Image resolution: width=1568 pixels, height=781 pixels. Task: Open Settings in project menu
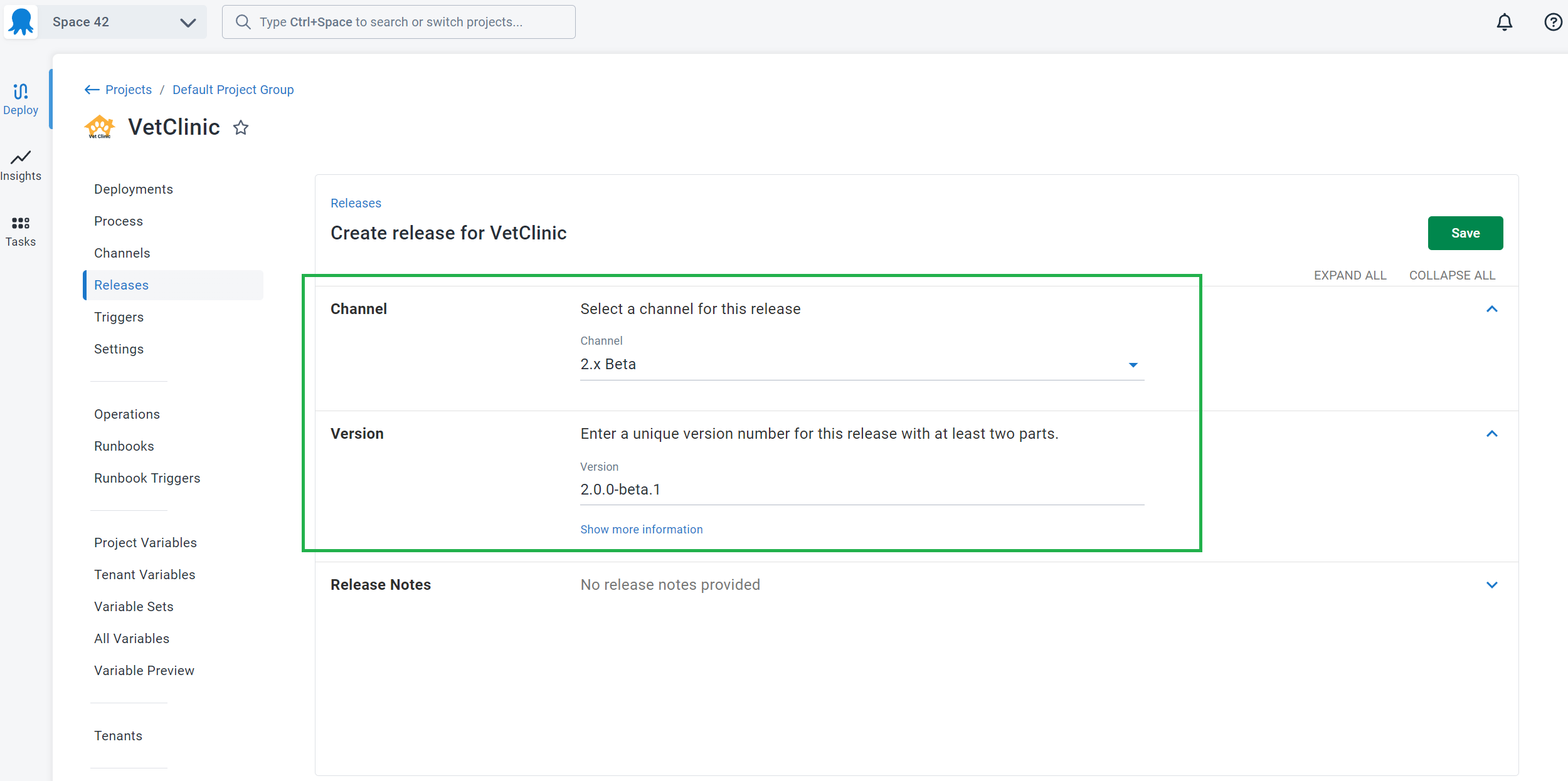click(x=119, y=349)
